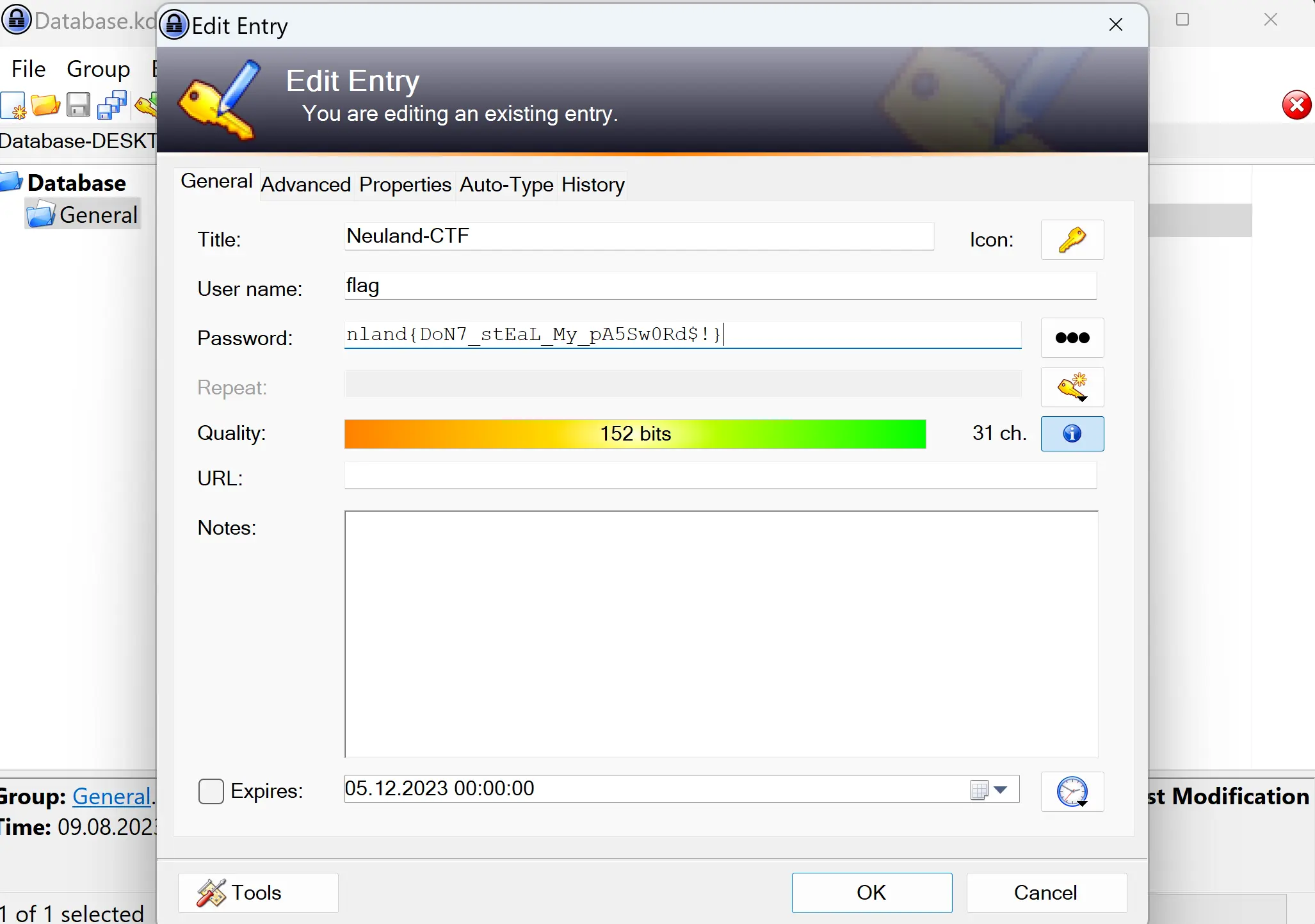Click into the URL input field
Viewport: 1315px width, 924px height.
(x=720, y=476)
